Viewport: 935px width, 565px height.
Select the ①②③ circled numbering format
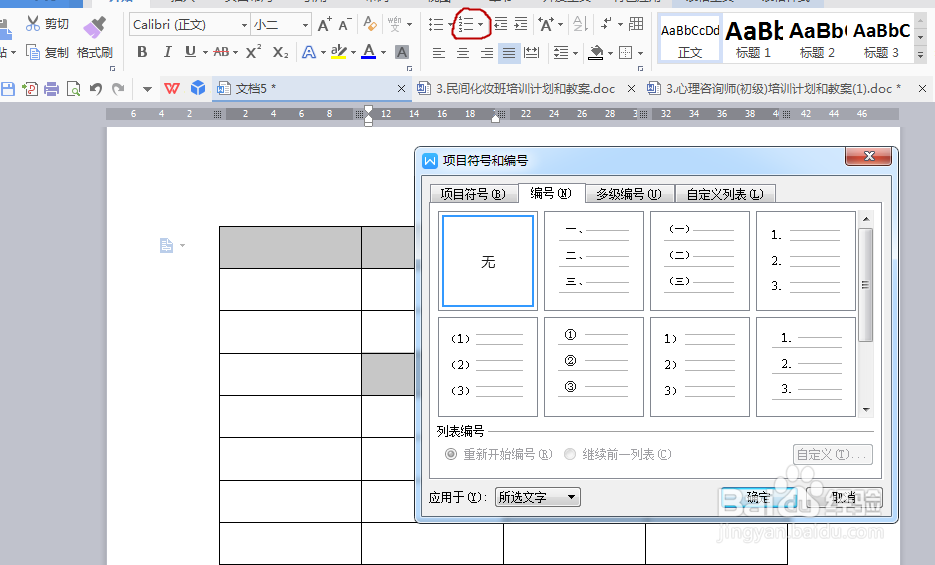pos(594,367)
